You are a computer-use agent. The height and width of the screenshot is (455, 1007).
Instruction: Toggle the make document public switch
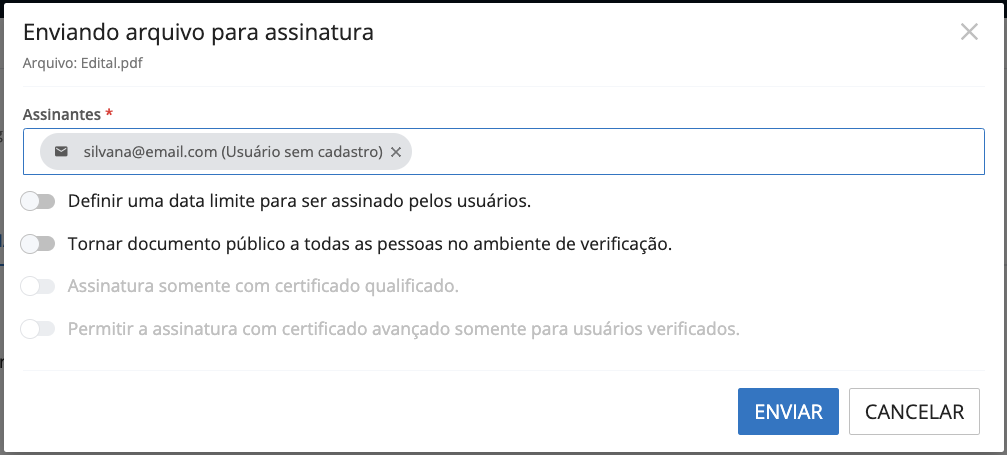click(38, 243)
